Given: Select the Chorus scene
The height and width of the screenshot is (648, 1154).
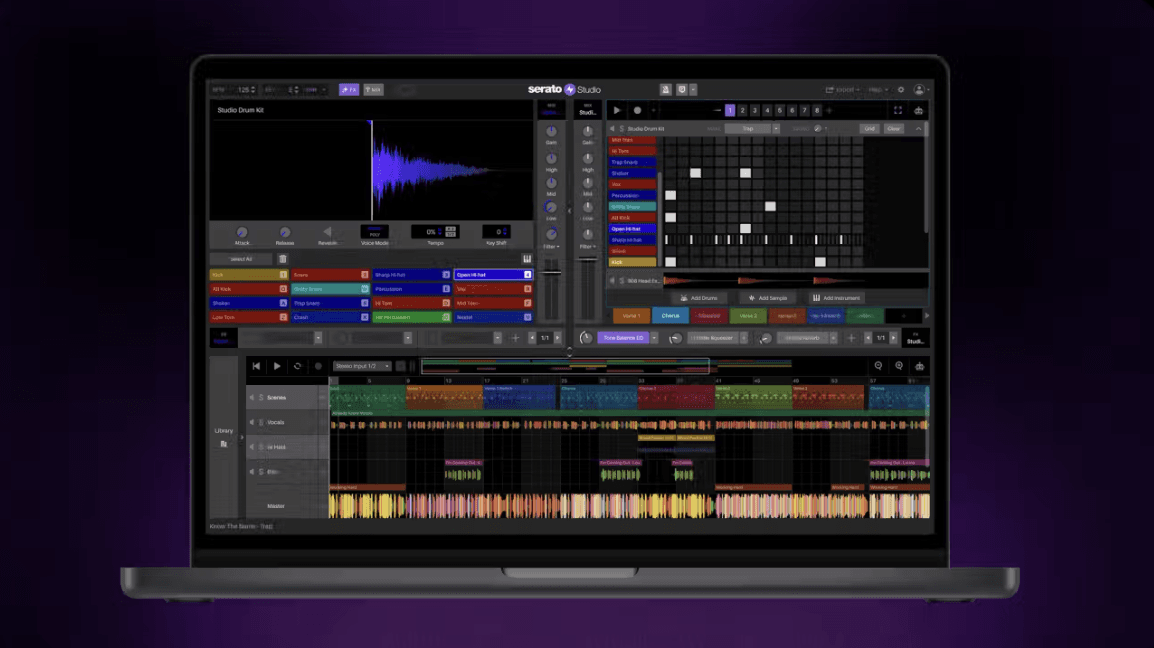Looking at the screenshot, I should 670,316.
